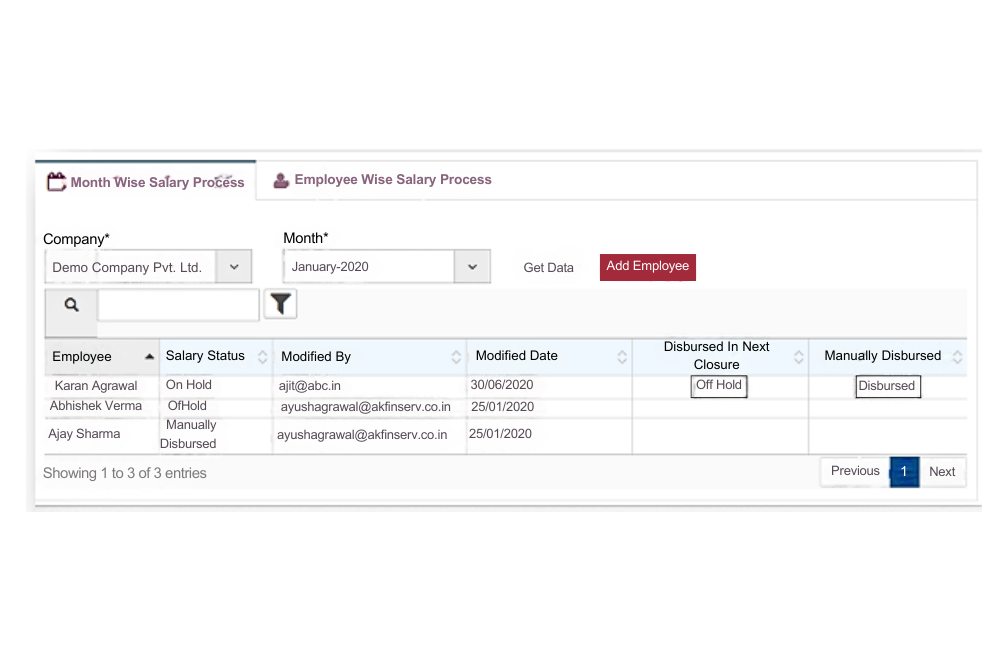Open the Month dropdown
The image size is (1000, 669).
coord(472,267)
